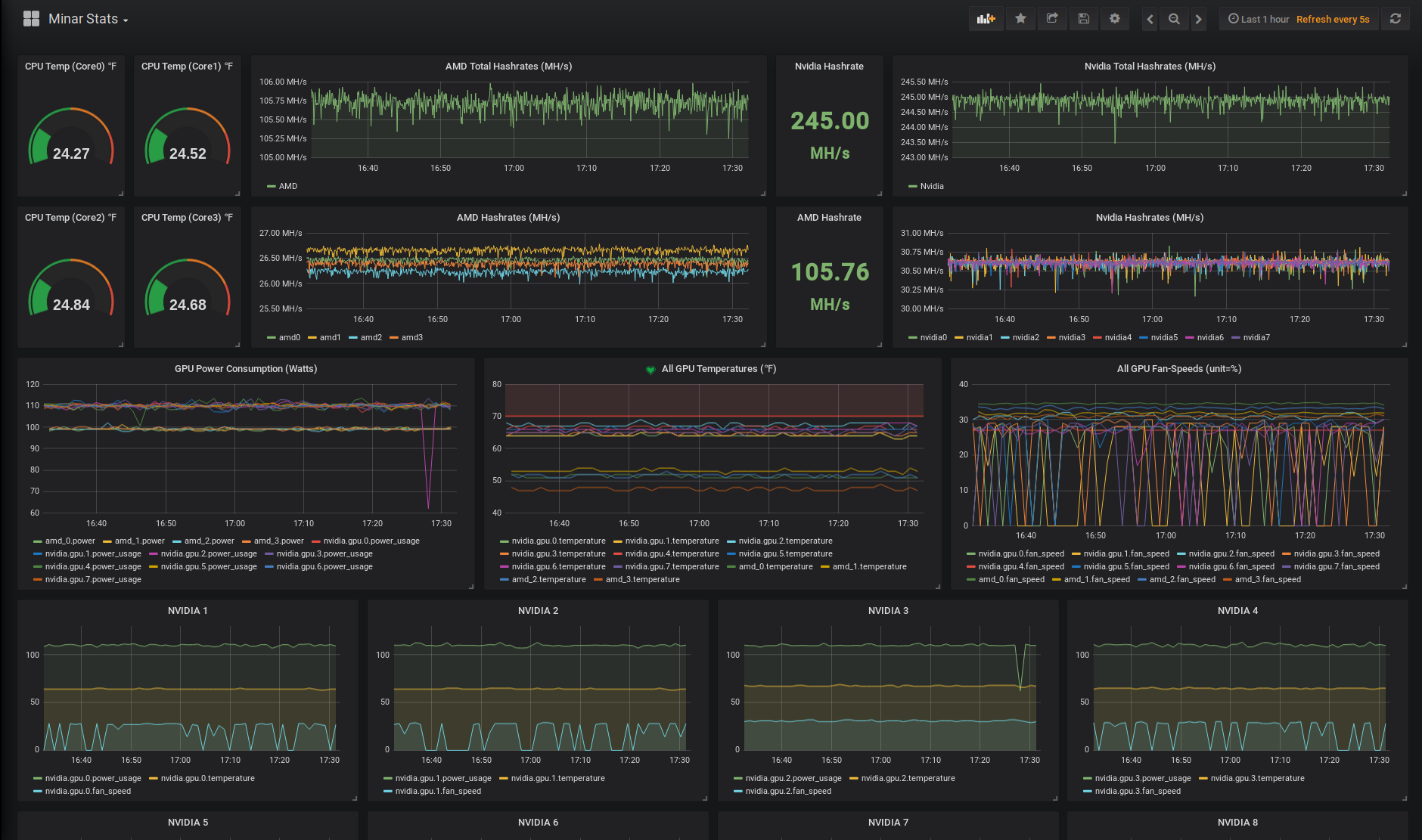Open AMD Hashrates (MH/s) panel title menu

tap(508, 218)
